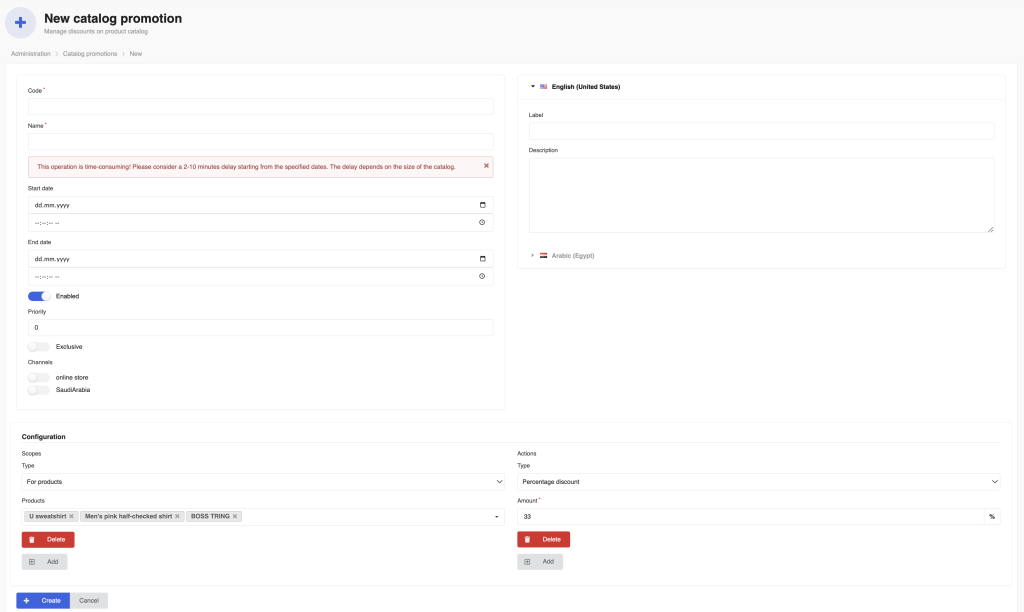1024x612 pixels.
Task: Open the Actions Type dropdown
Action: (x=758, y=481)
